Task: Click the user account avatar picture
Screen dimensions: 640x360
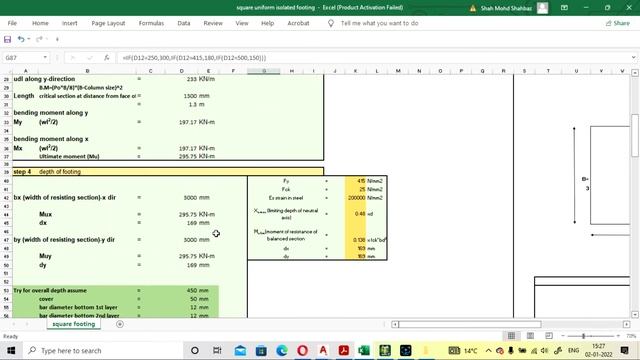Action: click(x=542, y=8)
